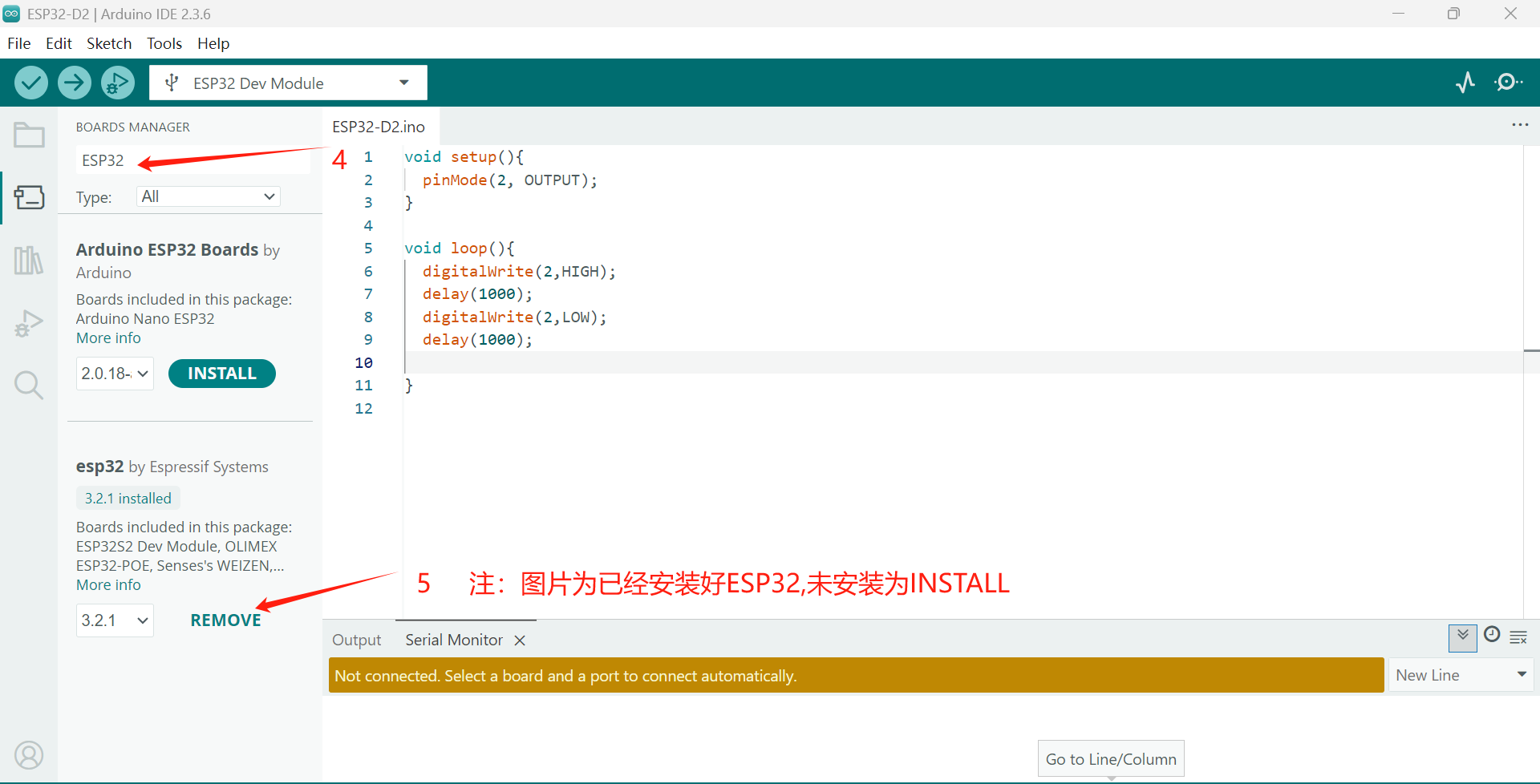1540x784 pixels.
Task: Select the Boards Manager sidebar icon
Action: pos(29,197)
